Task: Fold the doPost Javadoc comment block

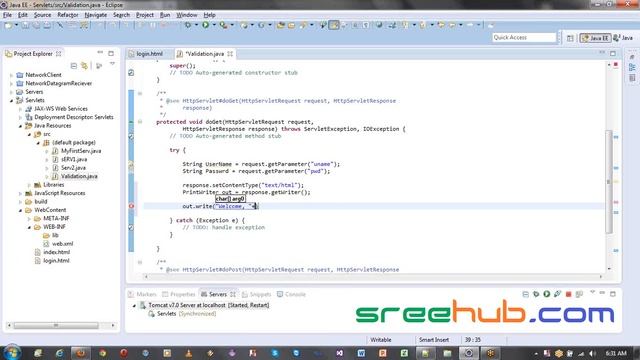Action: click(x=140, y=262)
